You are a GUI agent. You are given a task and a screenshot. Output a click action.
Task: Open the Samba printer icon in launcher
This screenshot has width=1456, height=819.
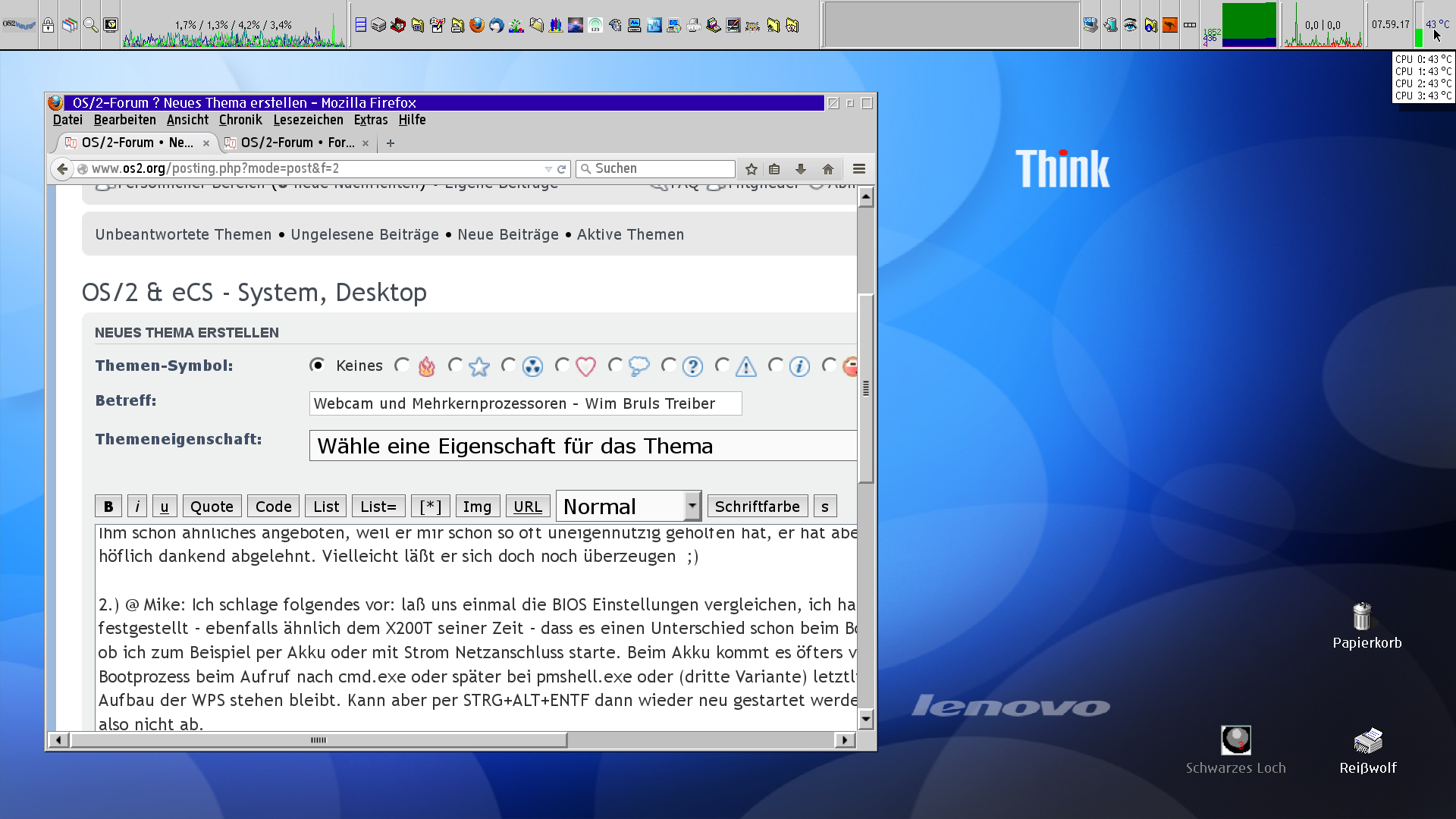pyautogui.click(x=694, y=25)
